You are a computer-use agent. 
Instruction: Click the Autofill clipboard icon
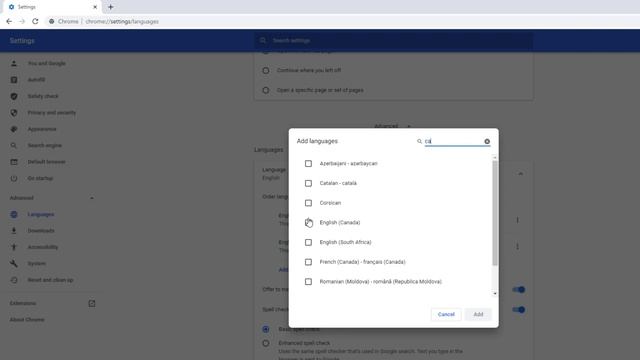pyautogui.click(x=14, y=80)
